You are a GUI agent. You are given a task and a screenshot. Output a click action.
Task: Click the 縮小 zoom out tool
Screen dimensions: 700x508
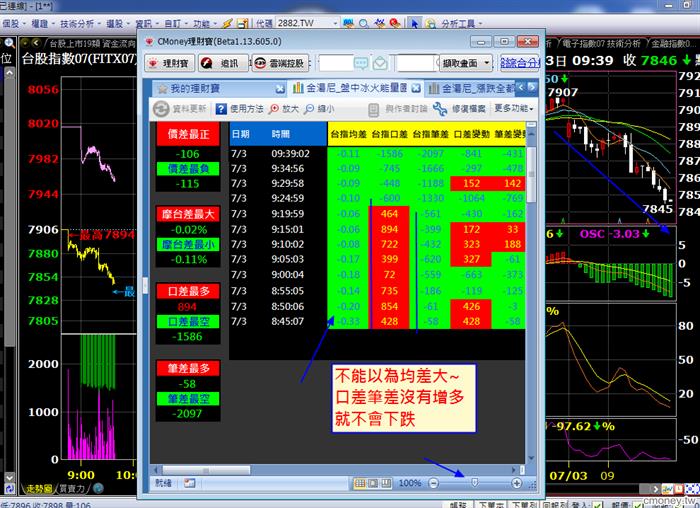click(x=319, y=109)
